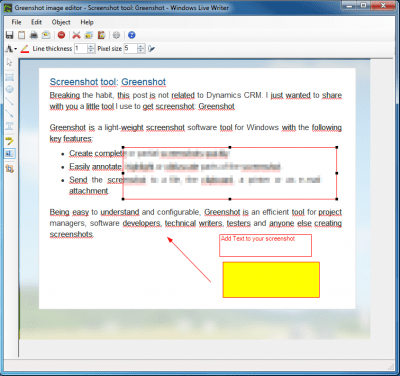Print the image with printer icon
400x376 pixels.
(x=34, y=35)
